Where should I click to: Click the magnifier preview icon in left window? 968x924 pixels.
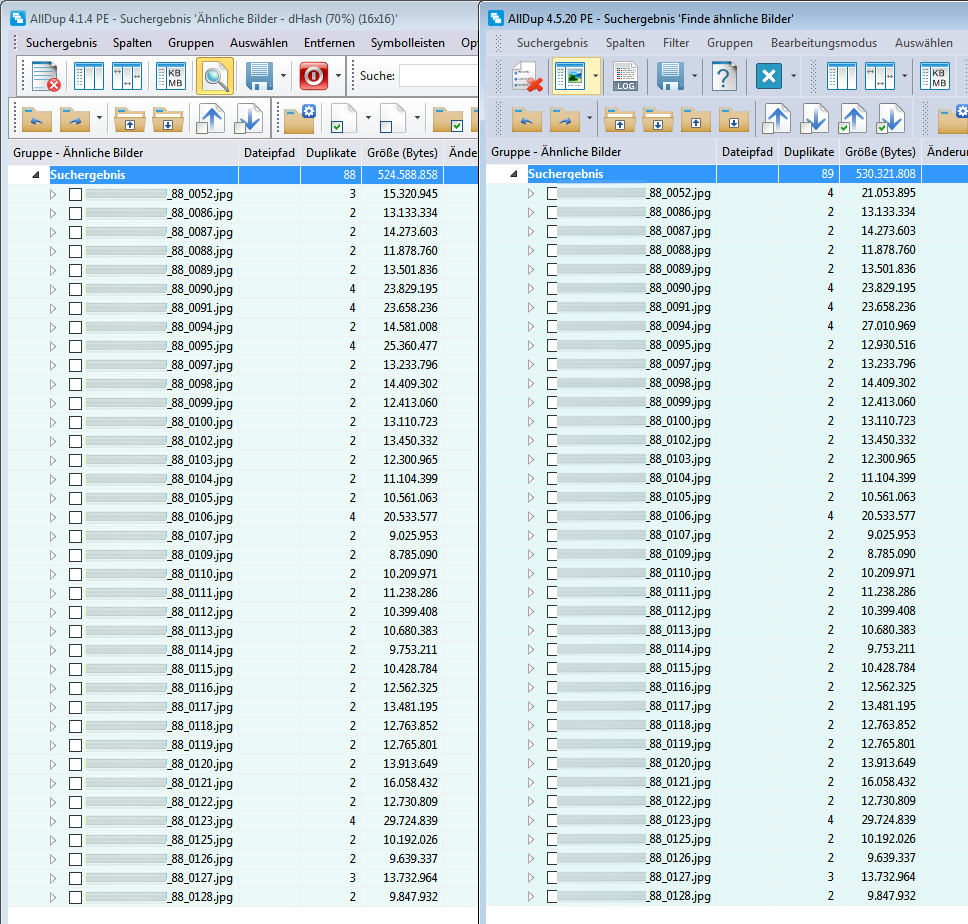pyautogui.click(x=214, y=76)
